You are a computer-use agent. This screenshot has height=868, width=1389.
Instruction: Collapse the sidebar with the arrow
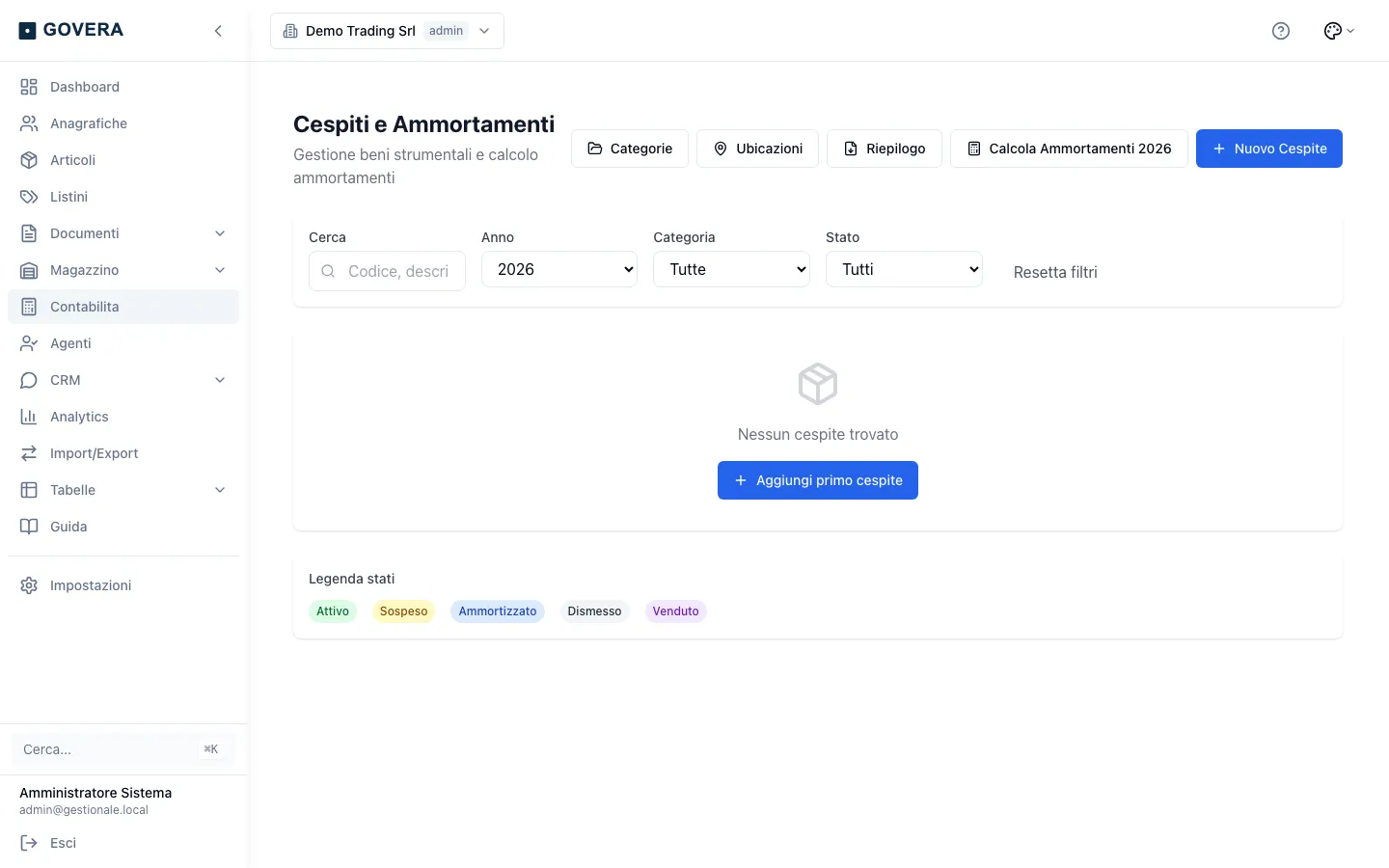218,31
